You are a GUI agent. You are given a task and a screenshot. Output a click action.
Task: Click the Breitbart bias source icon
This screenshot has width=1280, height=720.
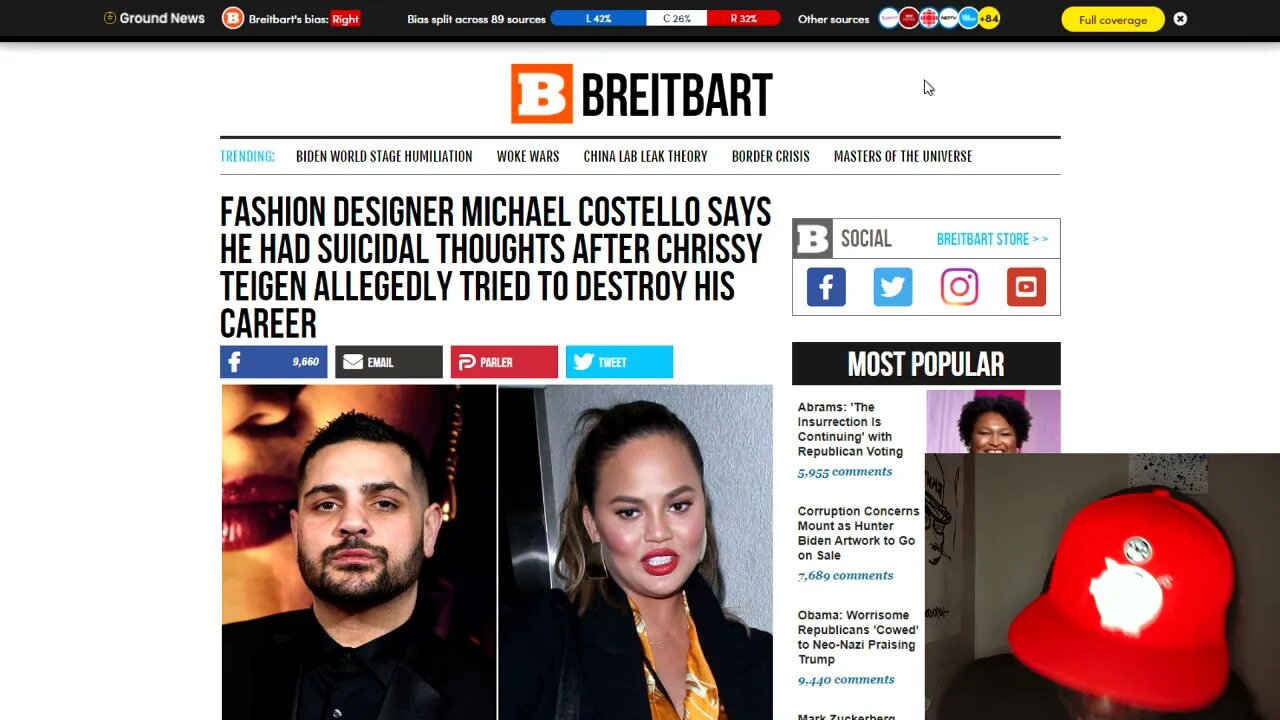tap(233, 18)
